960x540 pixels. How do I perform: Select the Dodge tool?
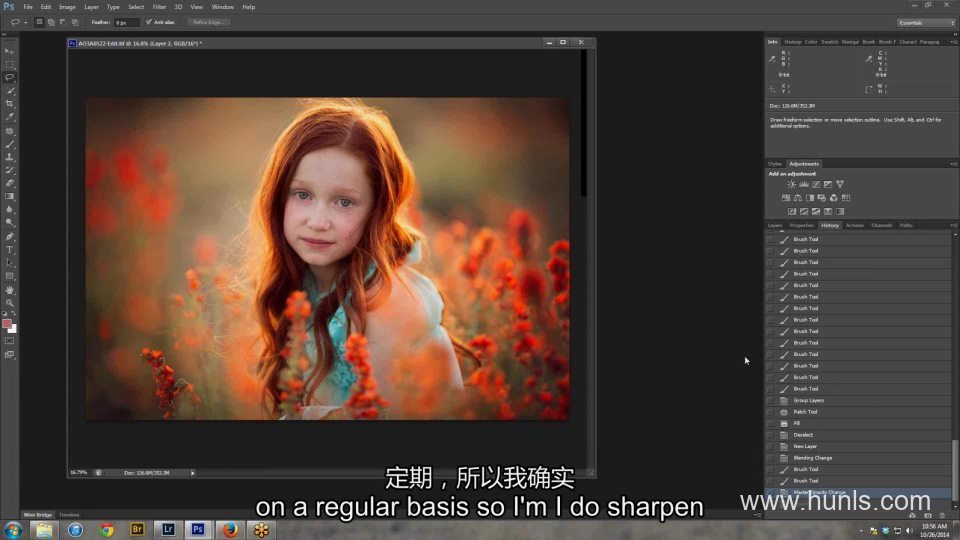[9, 222]
